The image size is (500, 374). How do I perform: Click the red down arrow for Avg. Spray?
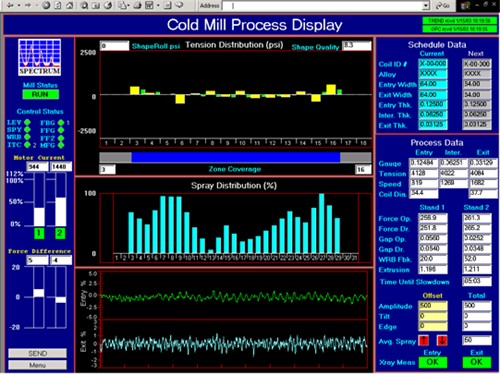[442, 340]
